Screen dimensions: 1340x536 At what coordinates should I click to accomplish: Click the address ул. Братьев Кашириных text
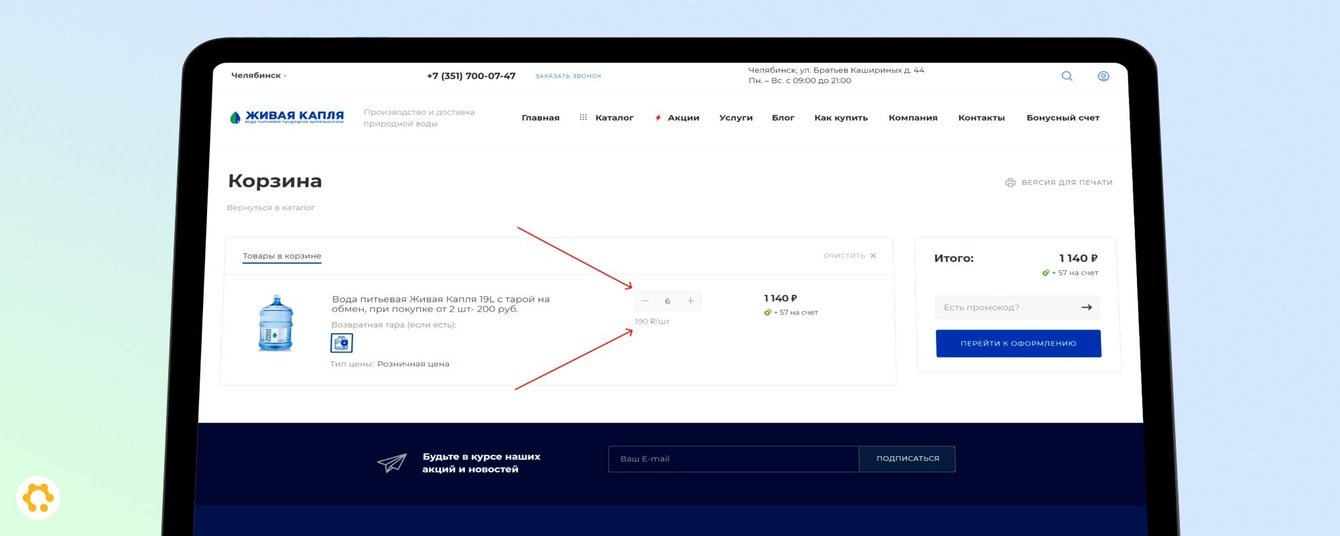coord(836,70)
